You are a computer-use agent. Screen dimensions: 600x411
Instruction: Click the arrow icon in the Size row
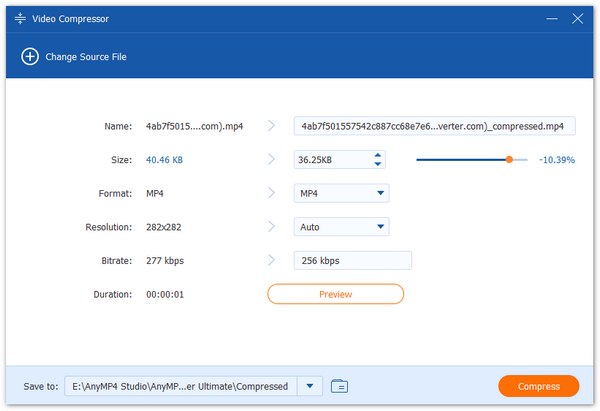tap(271, 159)
